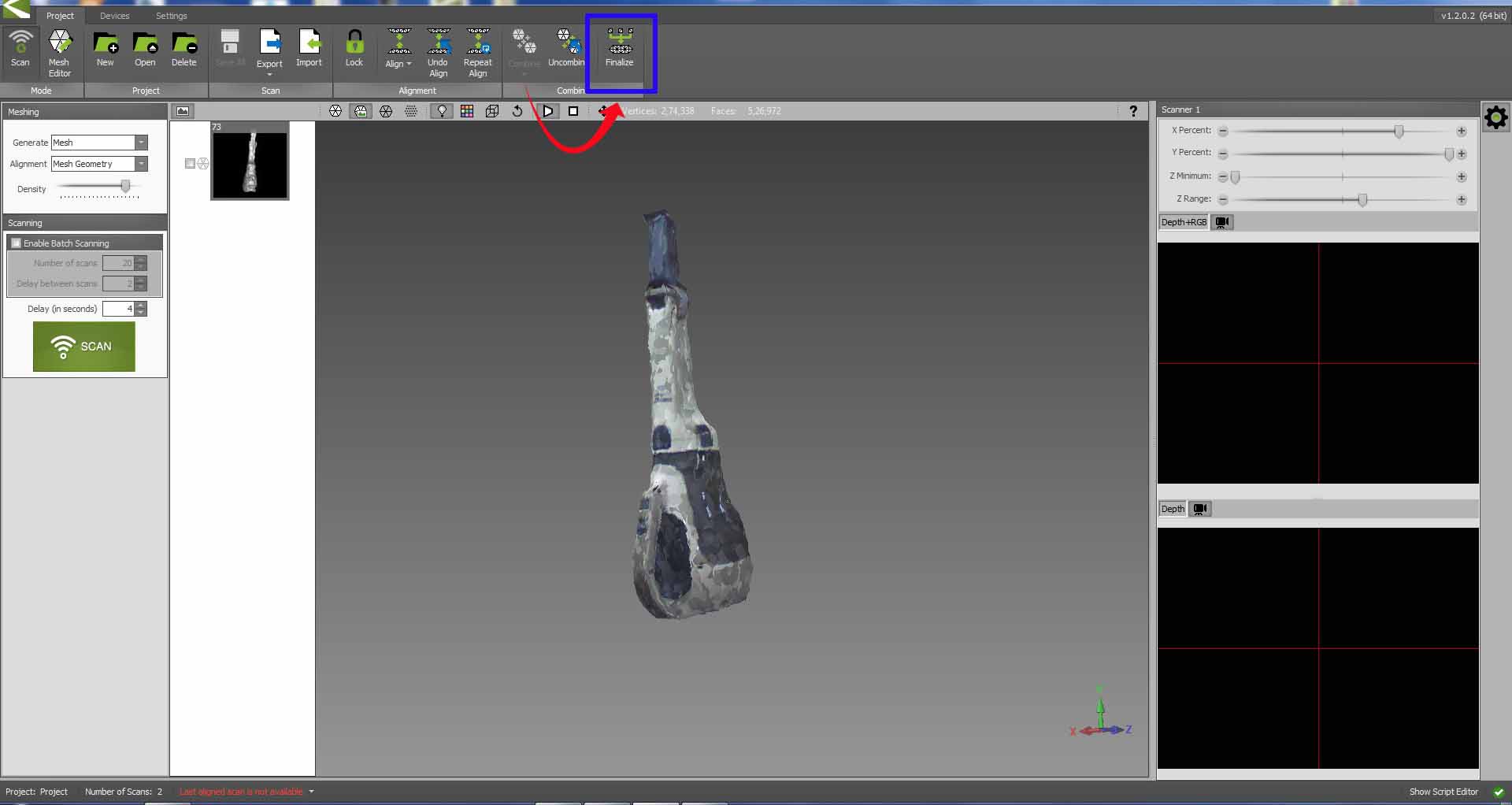
Task: Open the Align dropdown tool
Action: pyautogui.click(x=398, y=49)
